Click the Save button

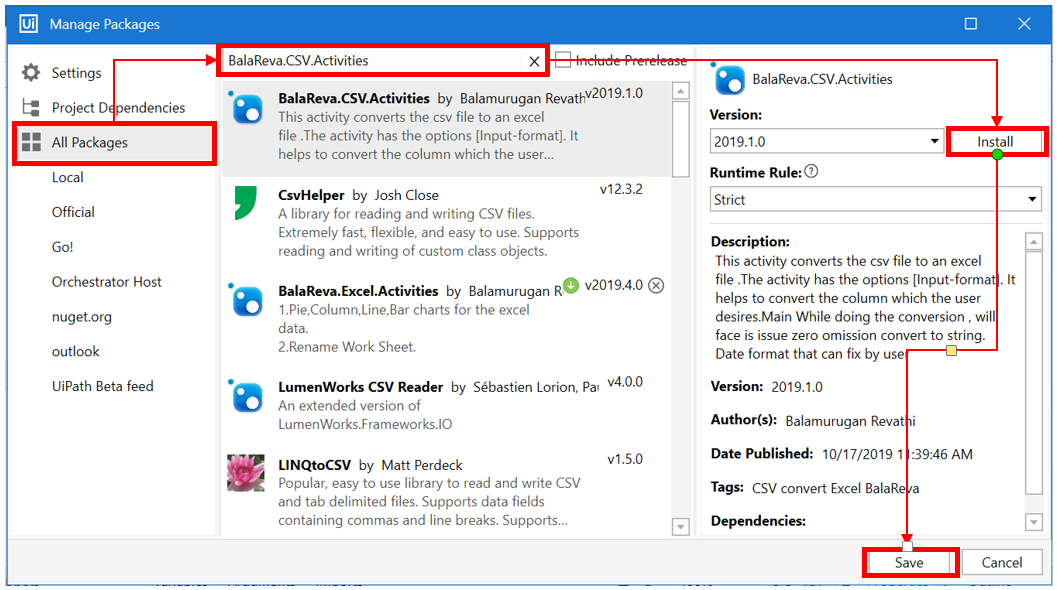point(909,562)
